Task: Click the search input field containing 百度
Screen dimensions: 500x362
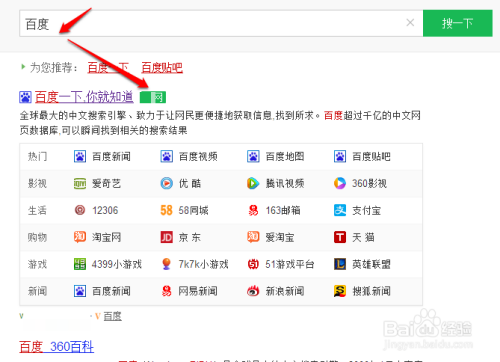Action: pyautogui.click(x=221, y=23)
